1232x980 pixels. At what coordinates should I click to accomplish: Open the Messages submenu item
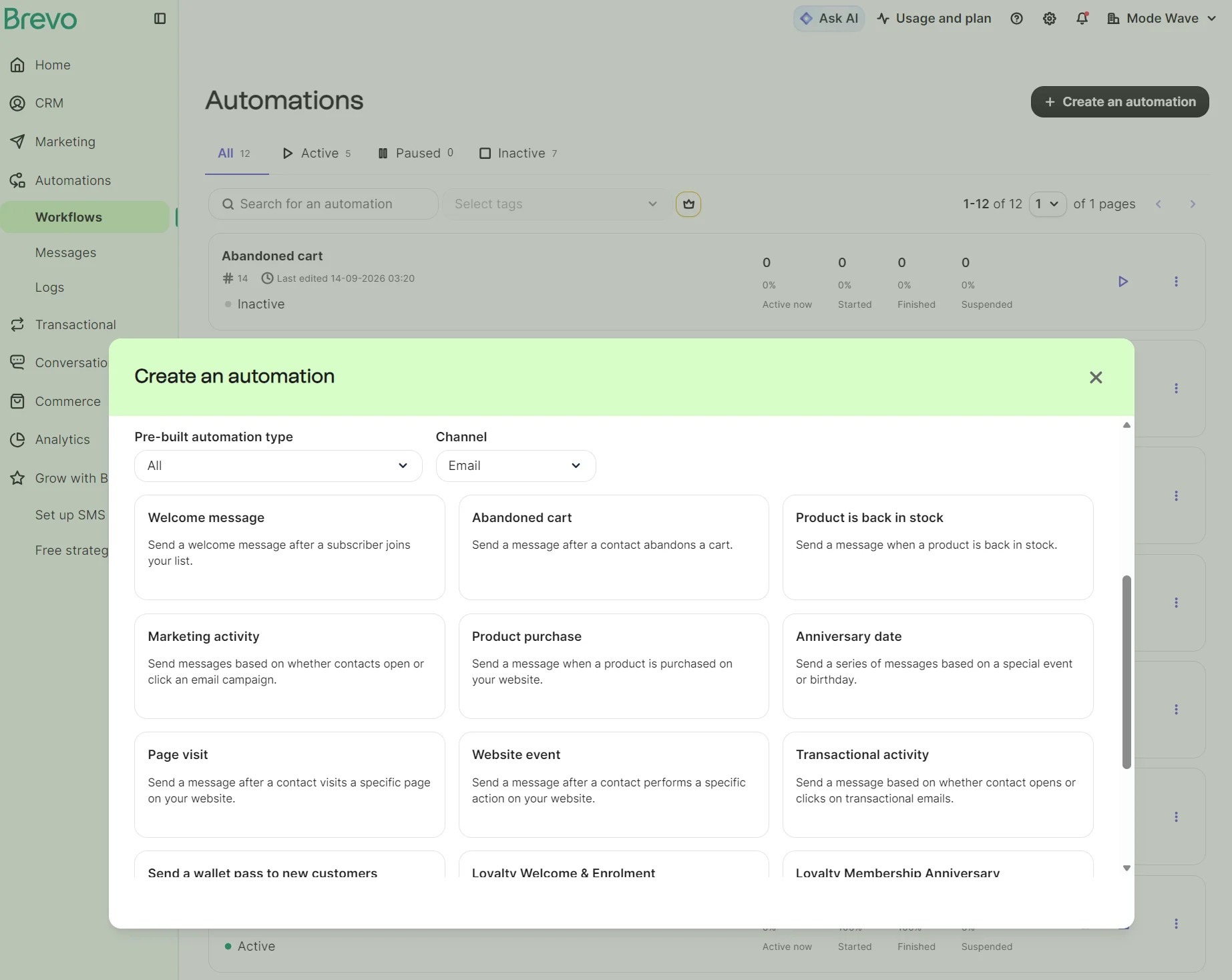[x=65, y=252]
